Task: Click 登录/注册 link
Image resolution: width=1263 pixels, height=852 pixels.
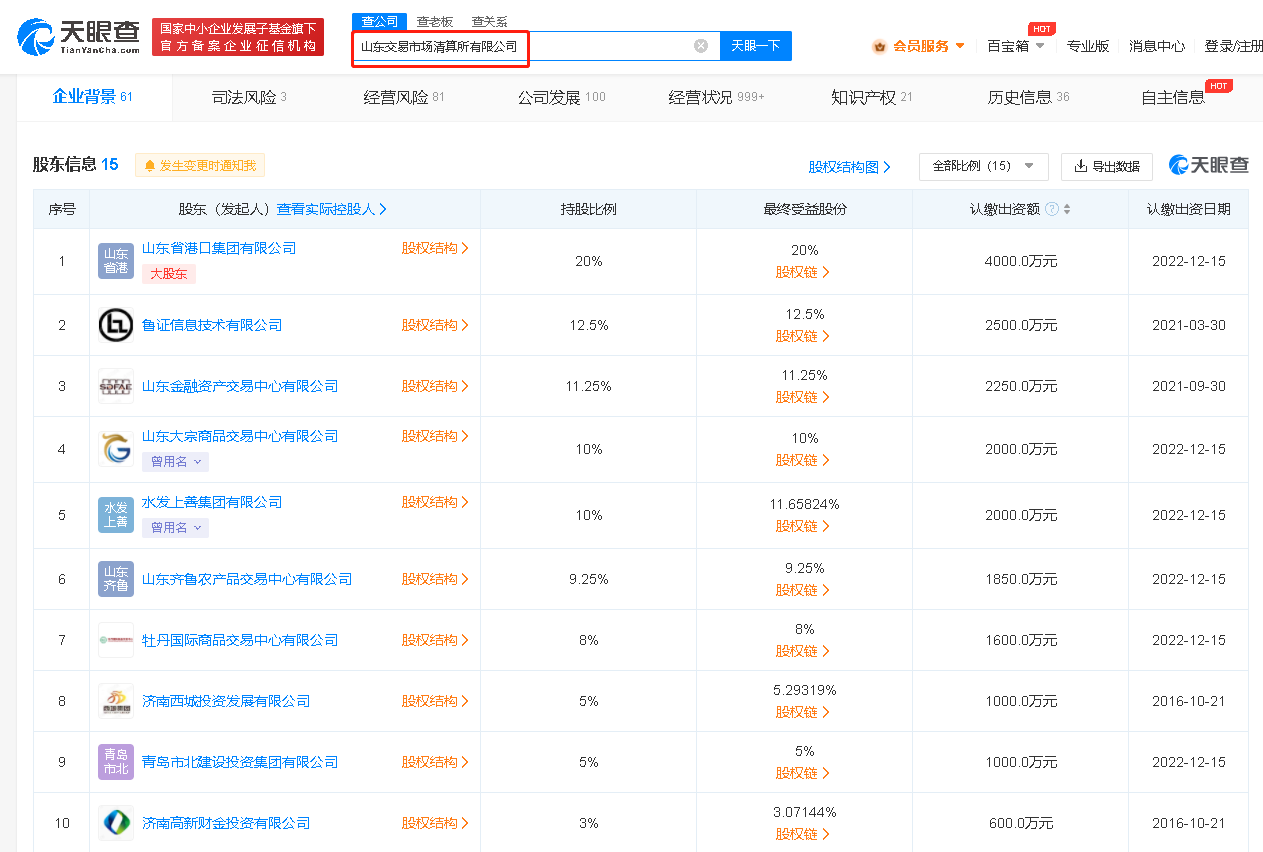Action: [x=1233, y=46]
